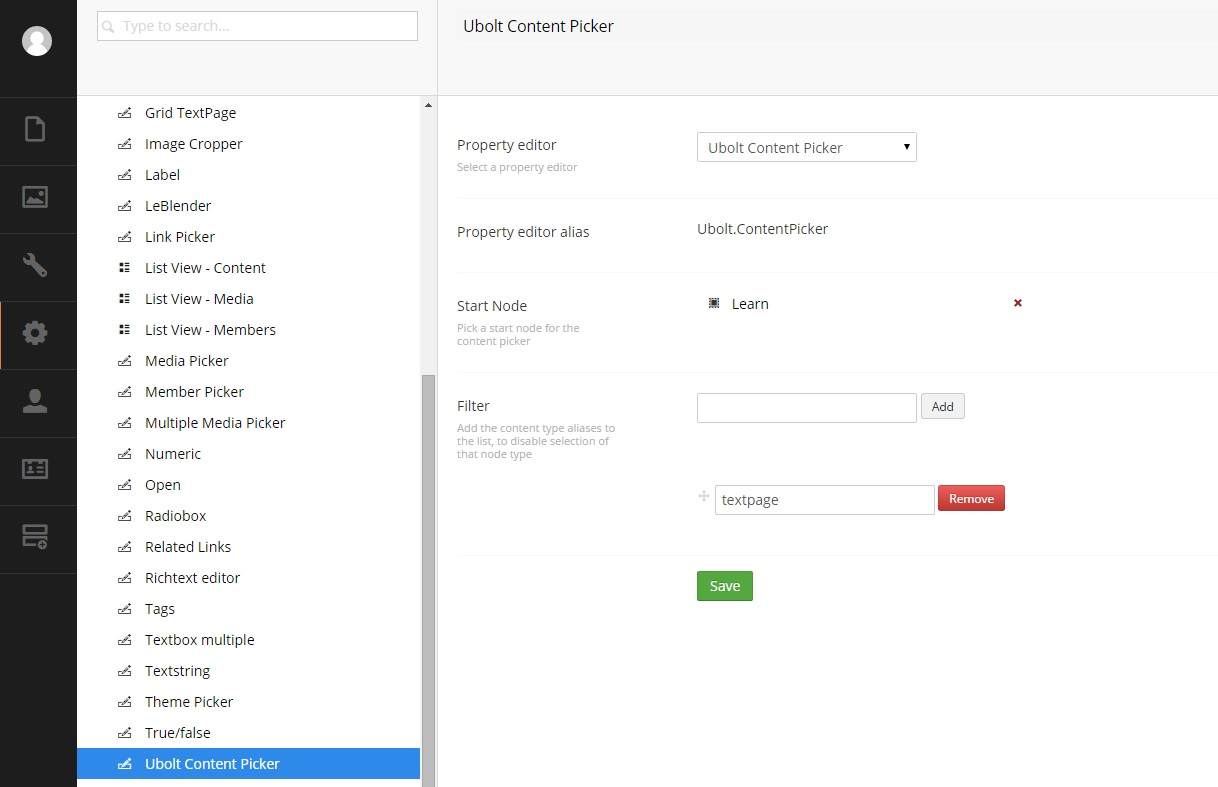Open the Members section ID card icon
Image resolution: width=1218 pixels, height=787 pixels.
[35, 469]
